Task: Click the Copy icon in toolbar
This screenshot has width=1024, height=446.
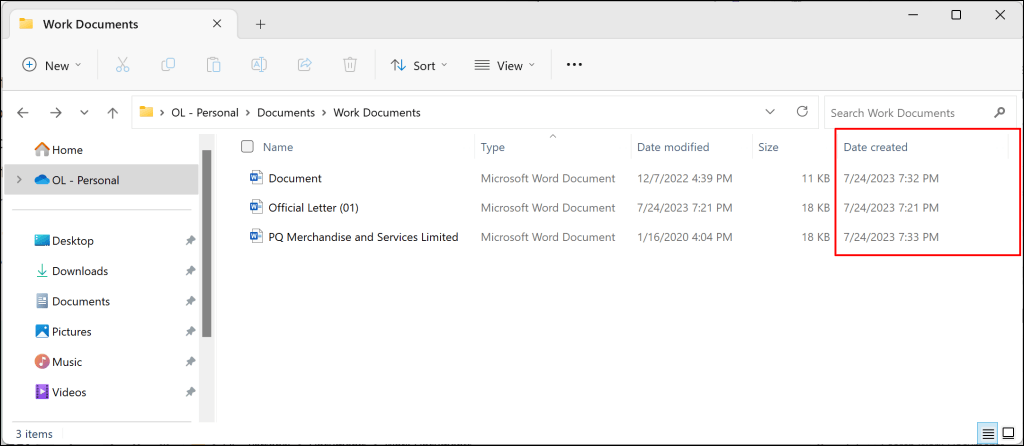Action: 168,65
